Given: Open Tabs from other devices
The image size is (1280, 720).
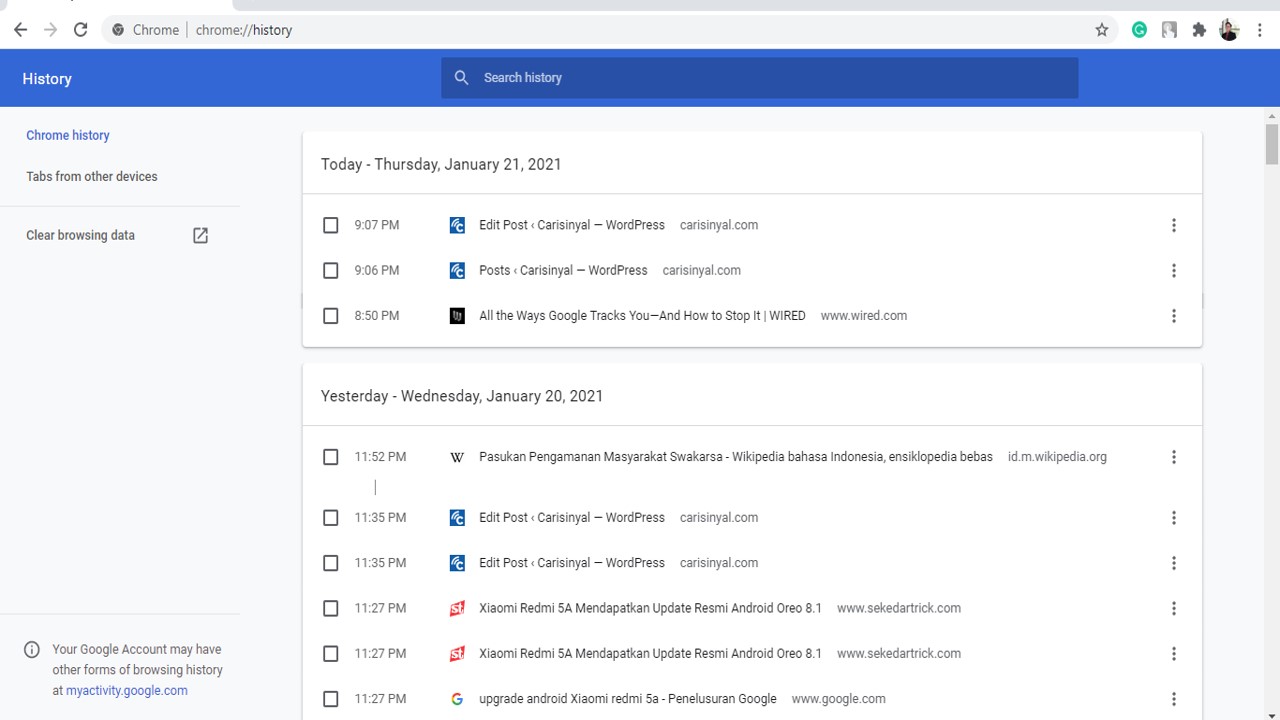Looking at the screenshot, I should coord(92,176).
